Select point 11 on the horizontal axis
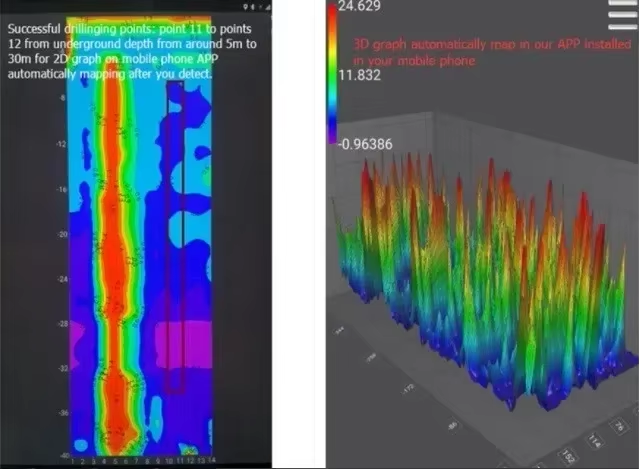 [180, 461]
